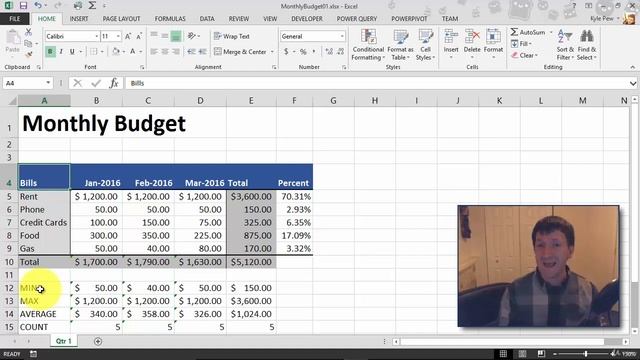Click the Cut scissors icon
This screenshot has width=640, height=360.
point(28,32)
